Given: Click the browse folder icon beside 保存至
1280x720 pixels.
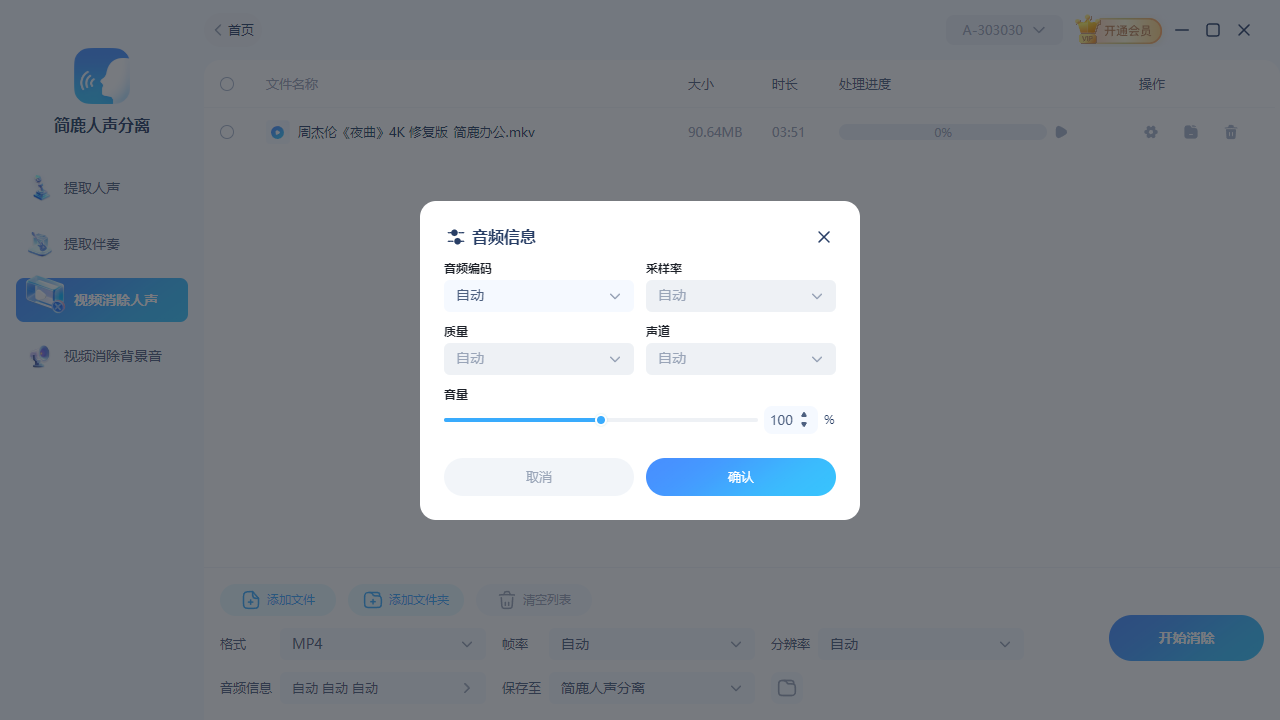Looking at the screenshot, I should 787,688.
